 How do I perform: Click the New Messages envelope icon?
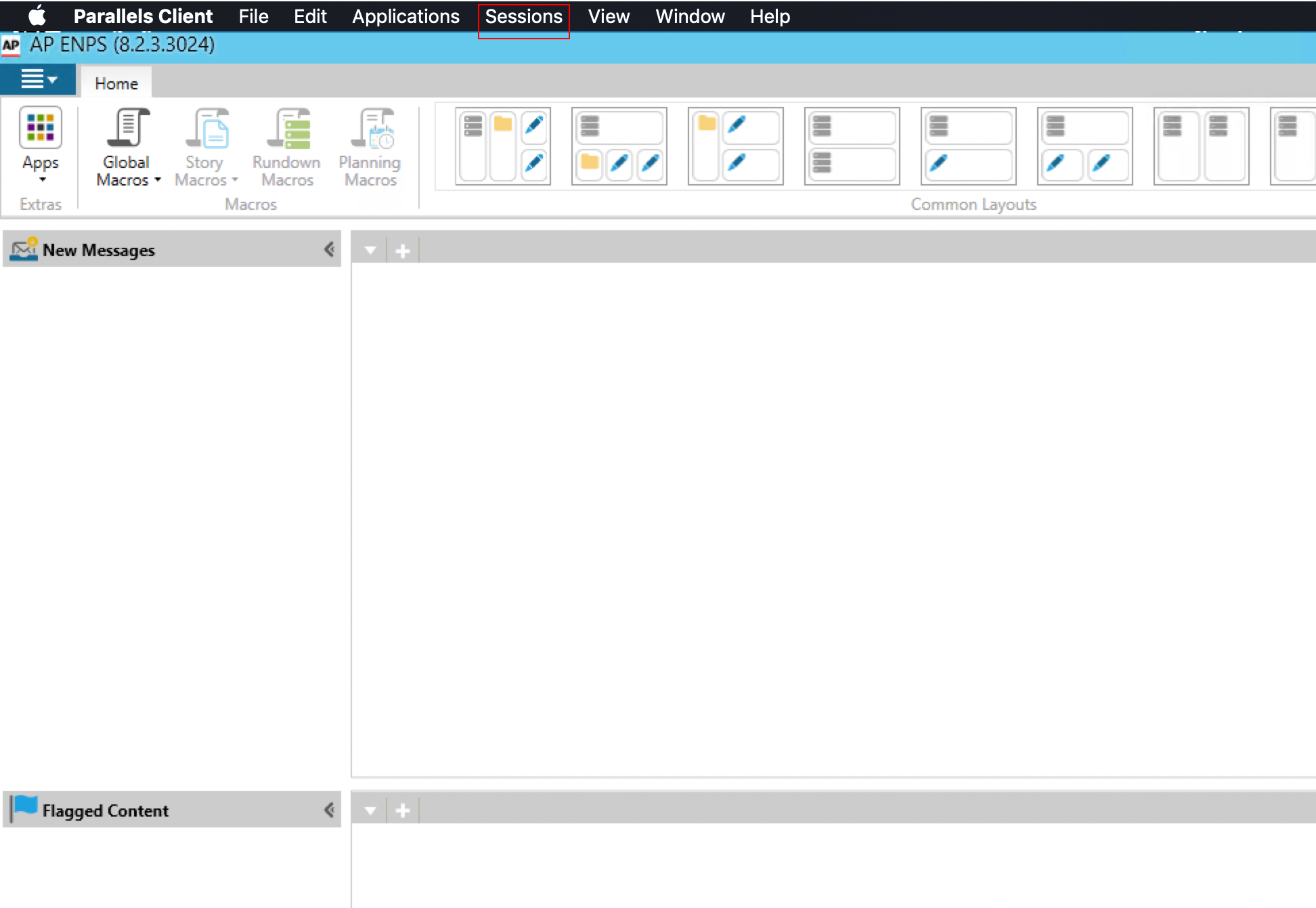[x=24, y=249]
